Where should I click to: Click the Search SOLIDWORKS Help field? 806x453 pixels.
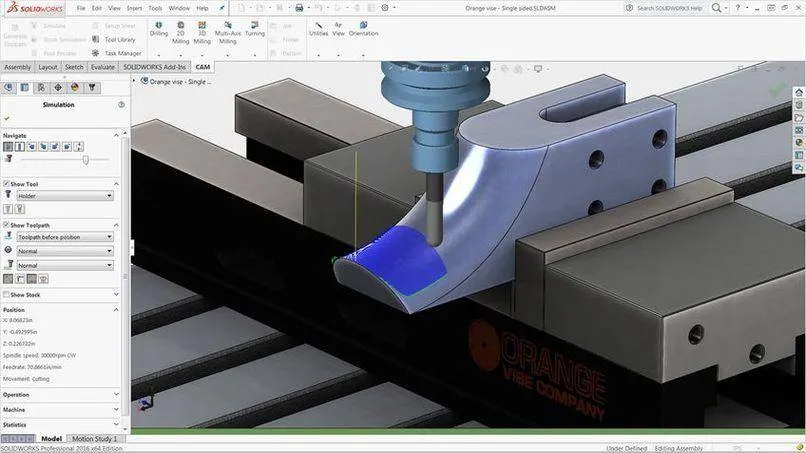coord(669,8)
